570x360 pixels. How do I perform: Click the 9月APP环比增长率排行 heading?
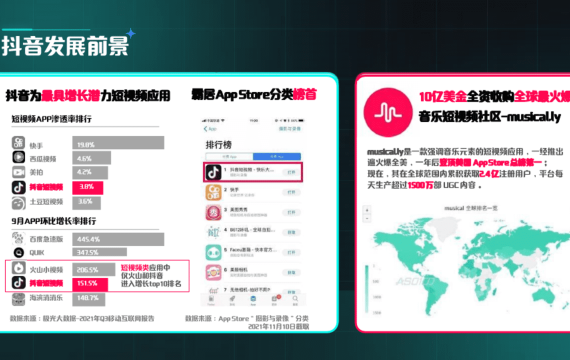pyautogui.click(x=54, y=221)
